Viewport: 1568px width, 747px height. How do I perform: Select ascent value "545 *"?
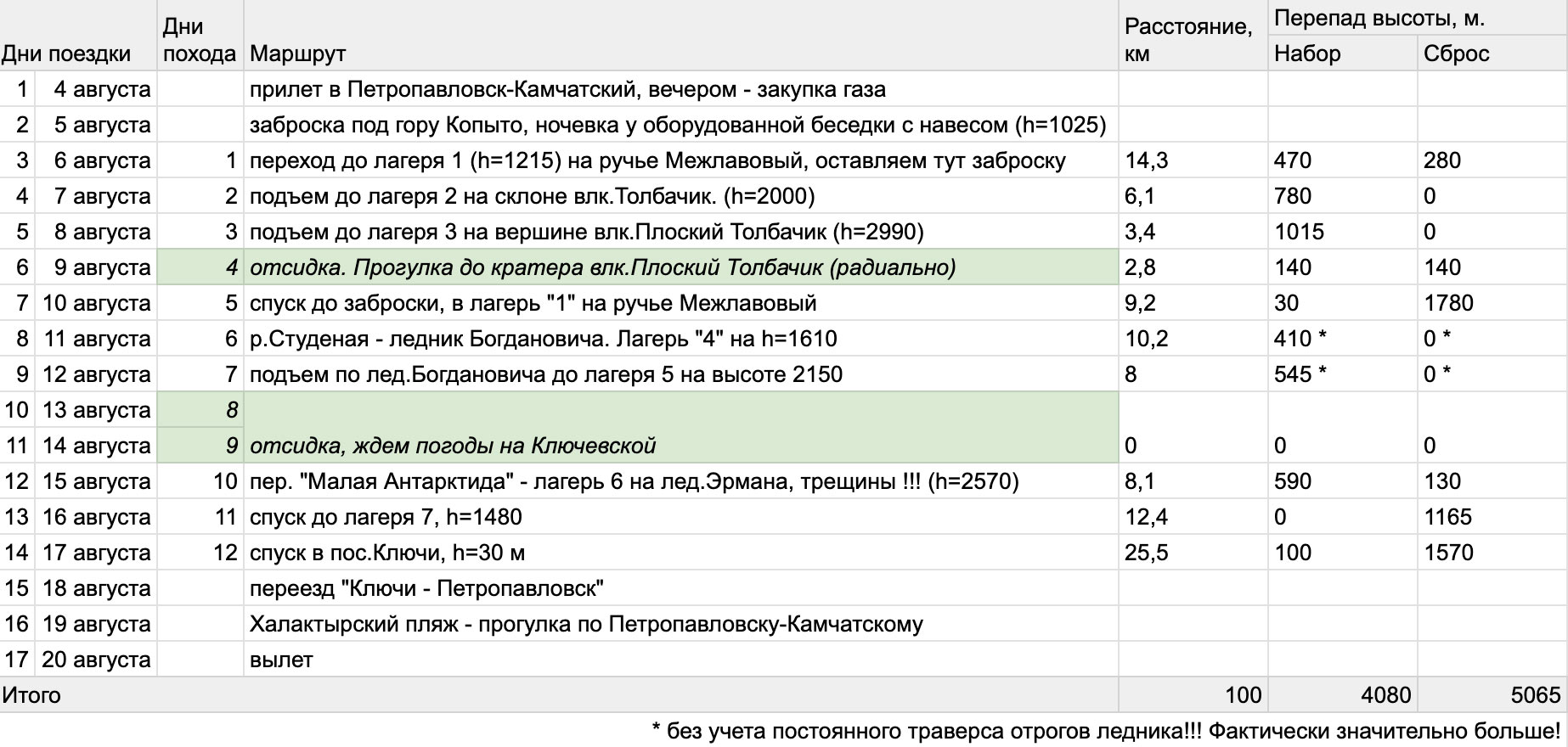tap(1343, 374)
